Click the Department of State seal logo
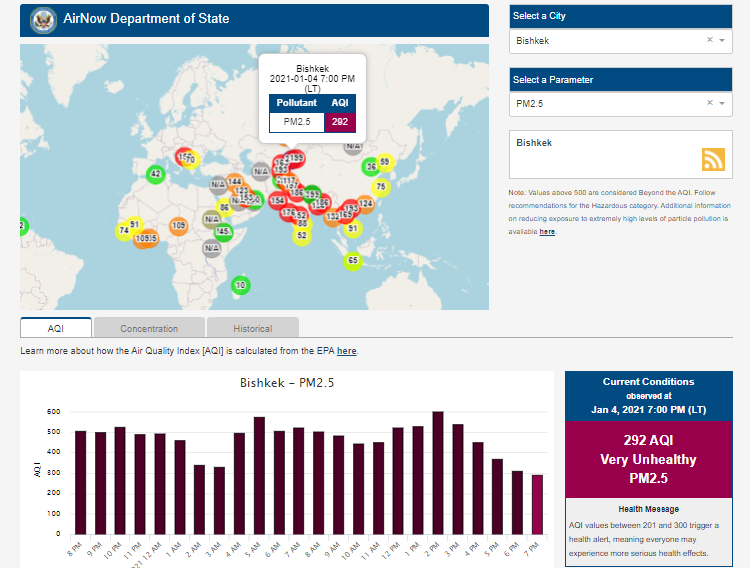Viewport: 750px width, 568px height. [x=43, y=19]
